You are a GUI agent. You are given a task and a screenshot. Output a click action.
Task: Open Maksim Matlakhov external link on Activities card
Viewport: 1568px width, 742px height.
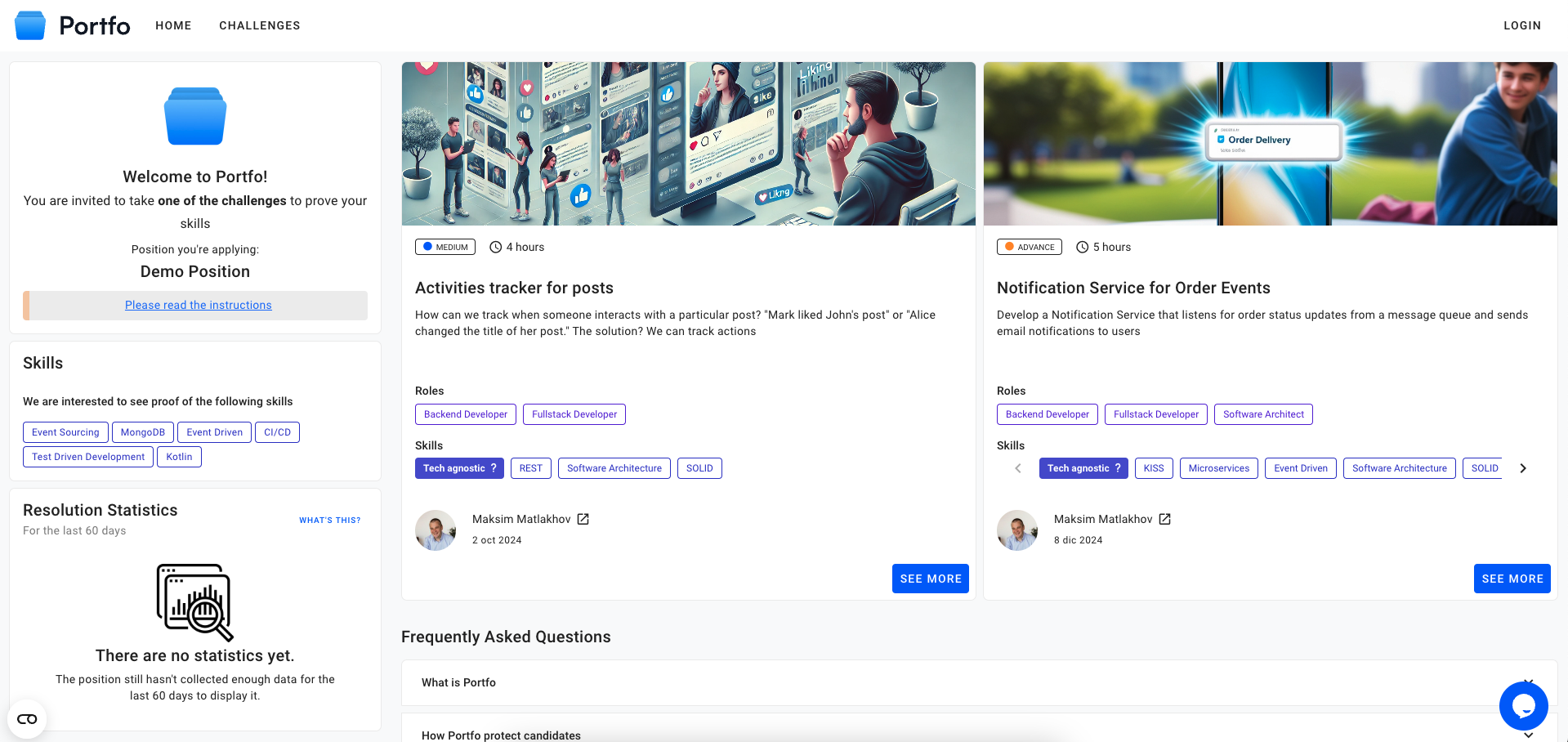pos(583,519)
